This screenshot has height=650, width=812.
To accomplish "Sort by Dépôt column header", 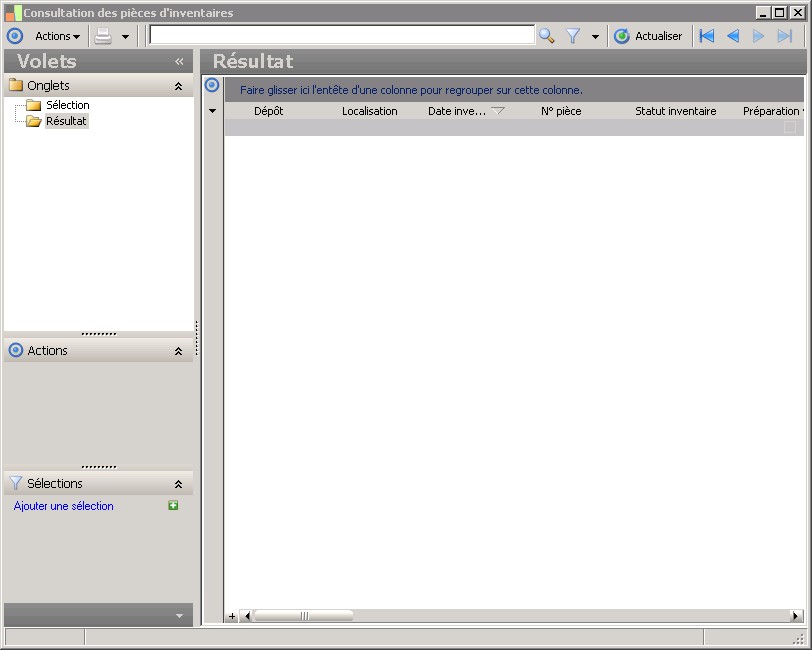I will (268, 111).
